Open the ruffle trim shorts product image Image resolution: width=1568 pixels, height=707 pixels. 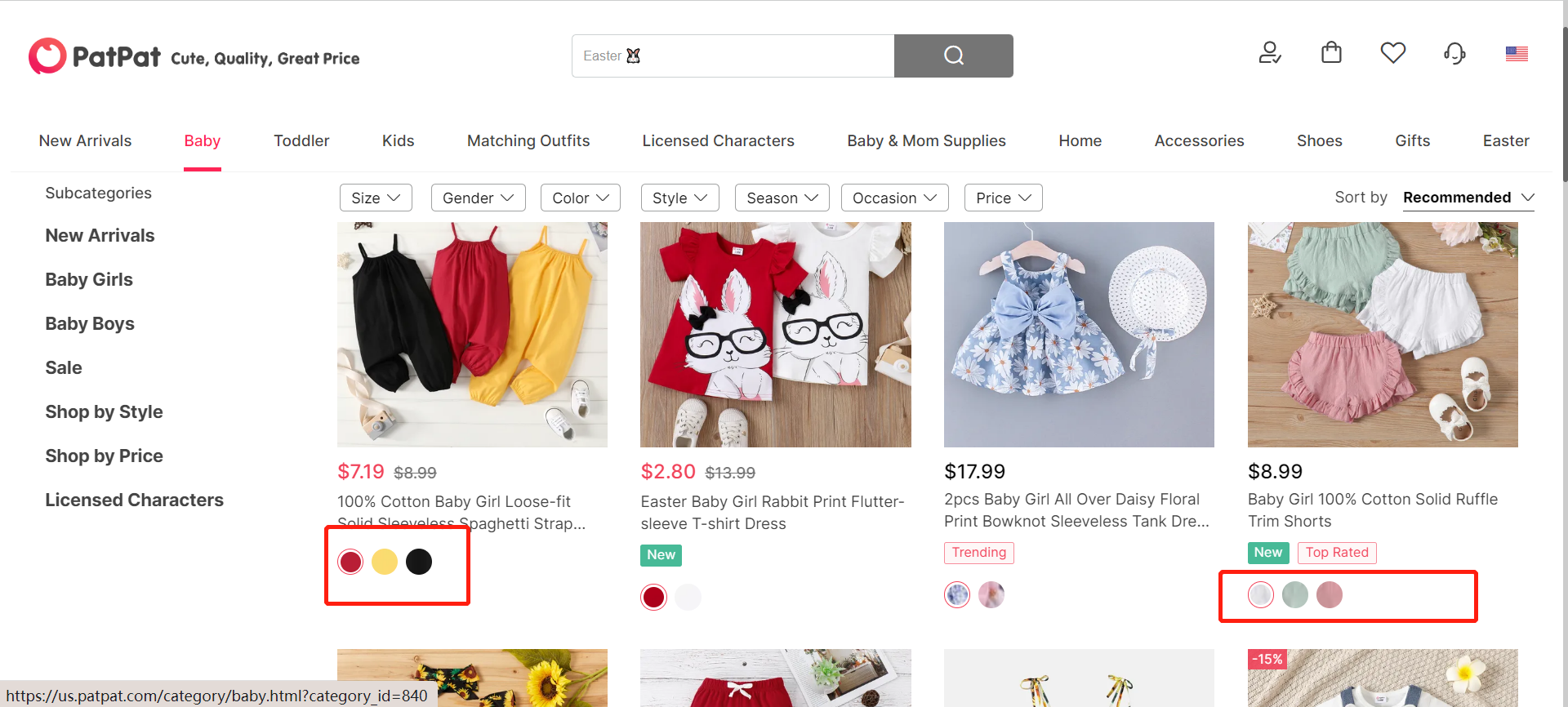1383,335
